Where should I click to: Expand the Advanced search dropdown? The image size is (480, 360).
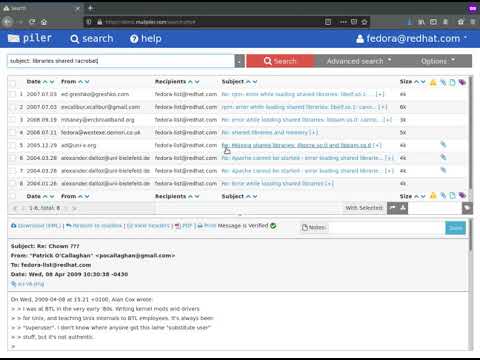(358, 61)
